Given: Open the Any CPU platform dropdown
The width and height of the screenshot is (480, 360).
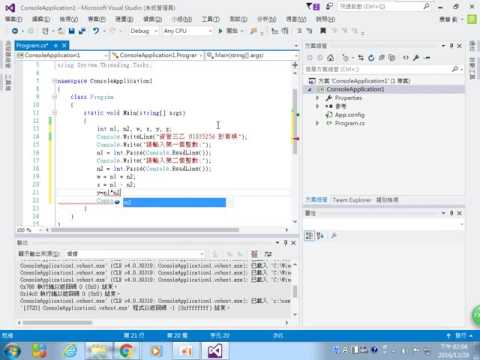Looking at the screenshot, I should (x=188, y=31).
